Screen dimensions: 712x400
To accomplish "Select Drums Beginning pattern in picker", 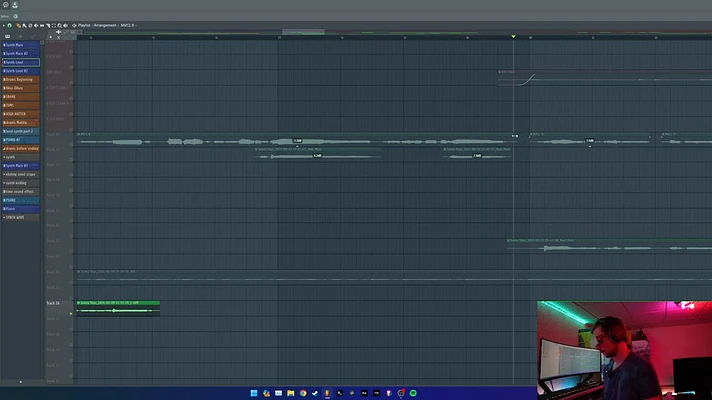I will coord(20,79).
